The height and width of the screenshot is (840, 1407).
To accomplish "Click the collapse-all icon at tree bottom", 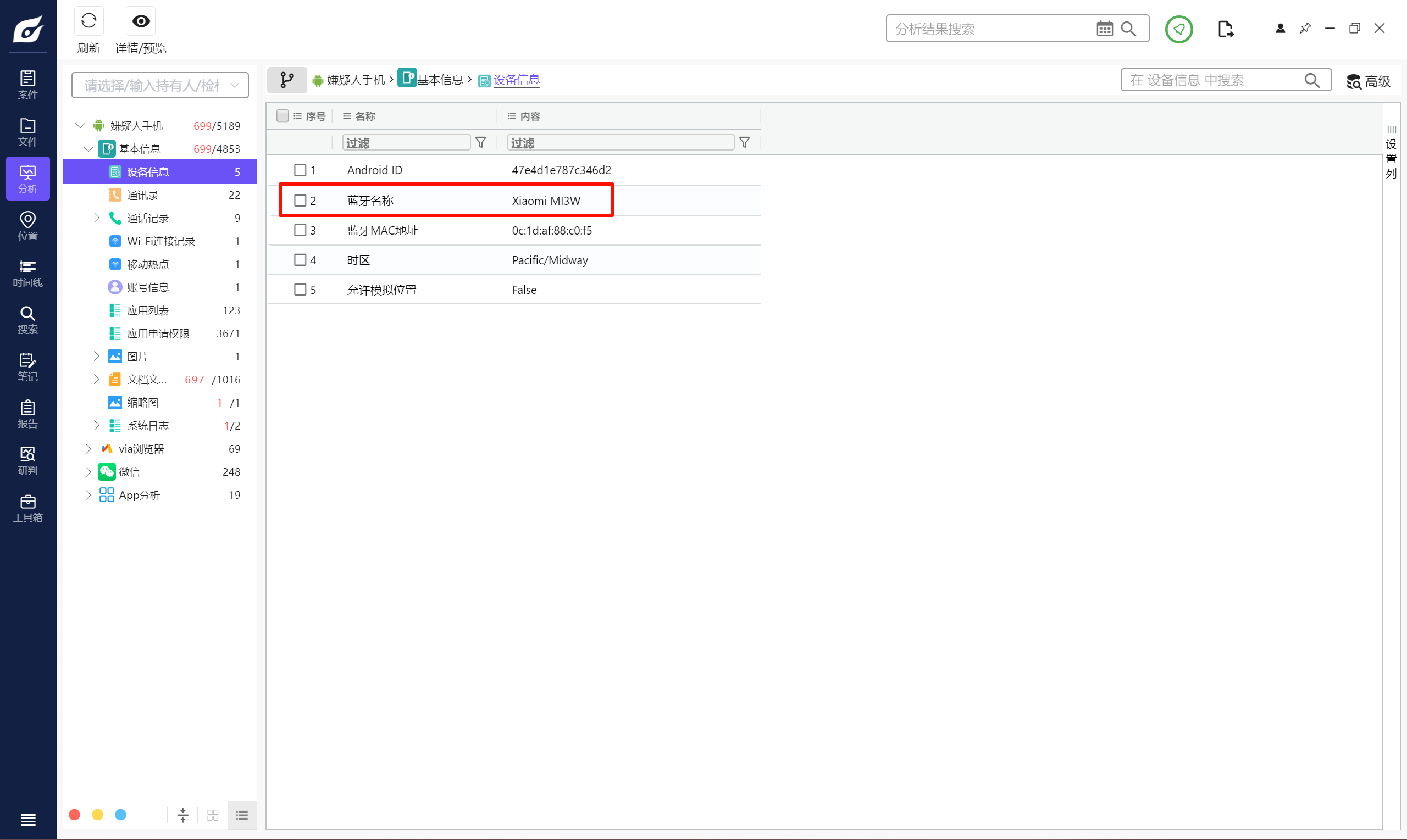I will click(x=183, y=815).
